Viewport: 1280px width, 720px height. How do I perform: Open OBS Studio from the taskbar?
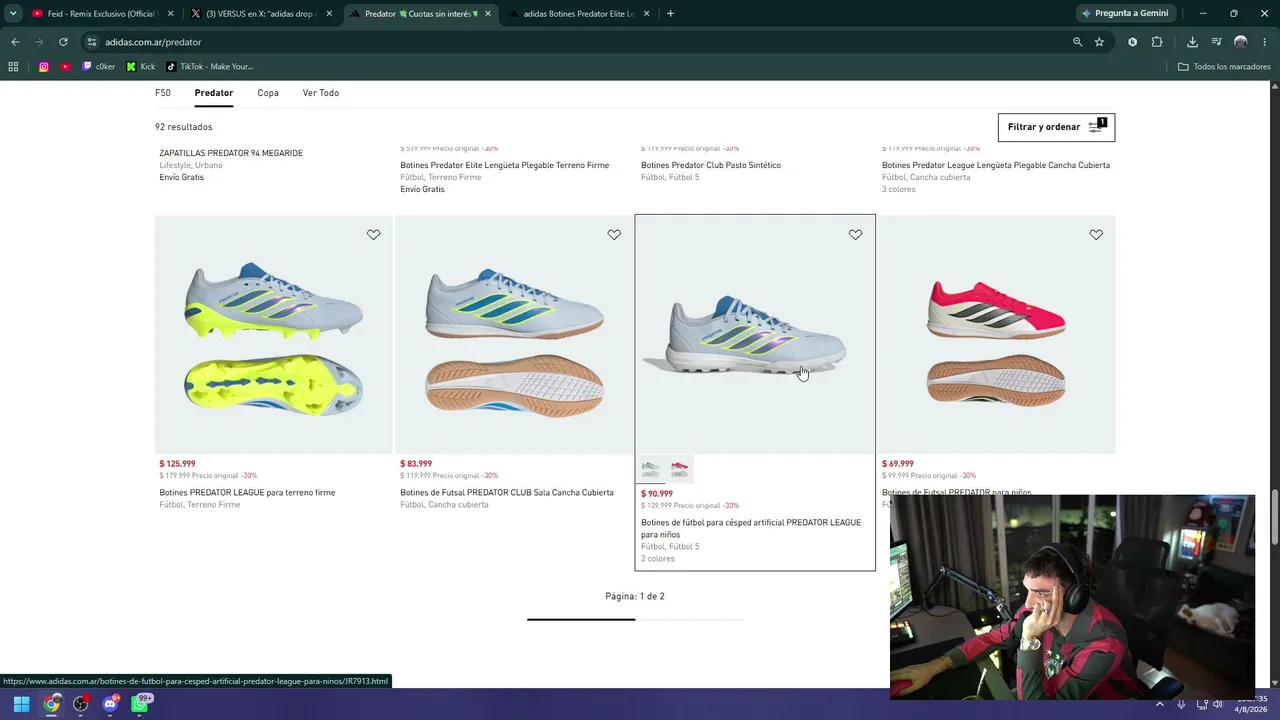point(81,704)
